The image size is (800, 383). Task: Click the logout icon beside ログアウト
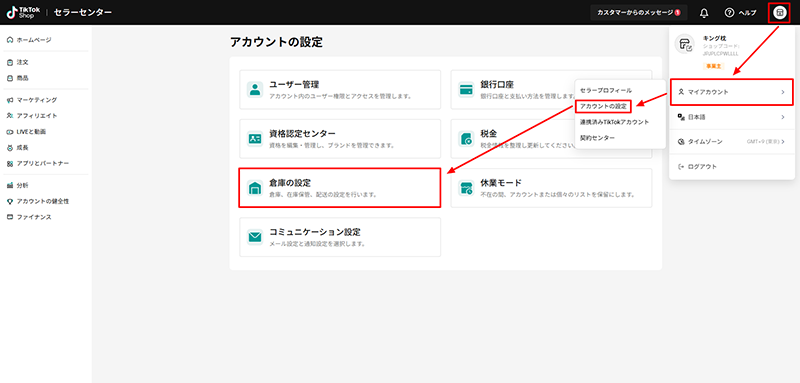click(681, 166)
